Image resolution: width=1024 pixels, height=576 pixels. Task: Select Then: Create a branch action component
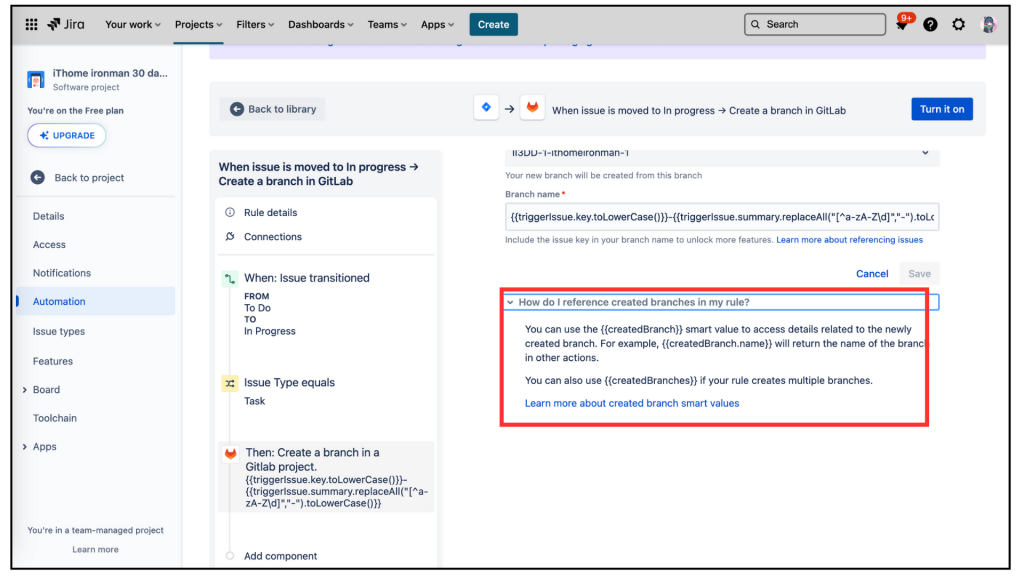pyautogui.click(x=326, y=477)
